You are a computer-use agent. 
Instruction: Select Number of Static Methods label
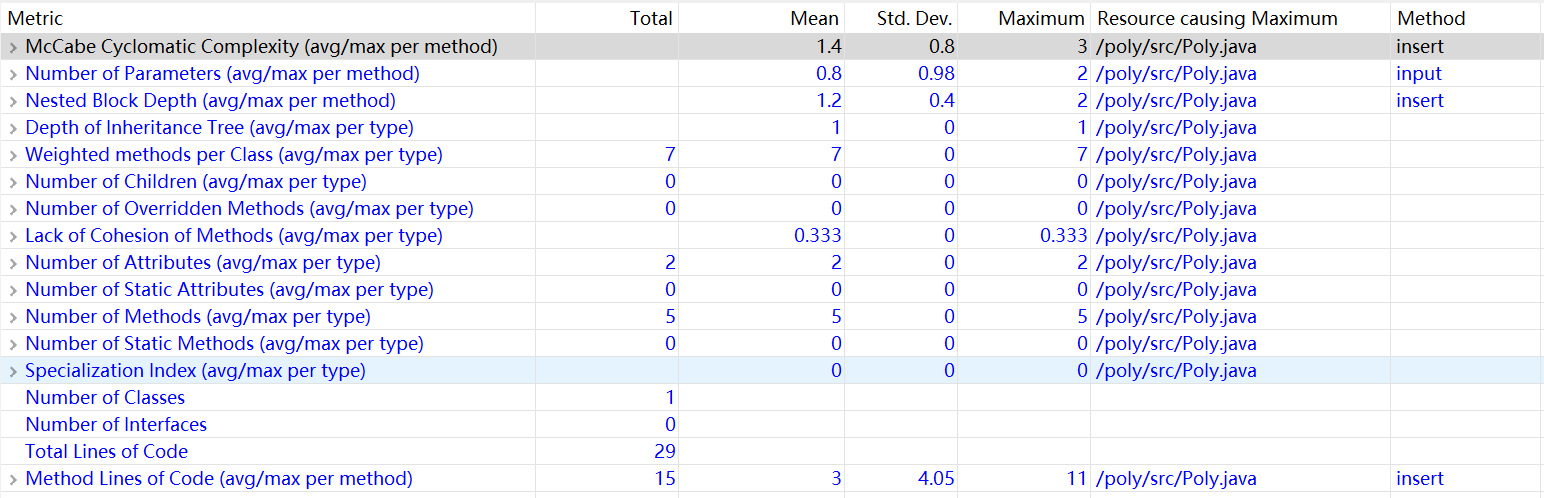(224, 344)
